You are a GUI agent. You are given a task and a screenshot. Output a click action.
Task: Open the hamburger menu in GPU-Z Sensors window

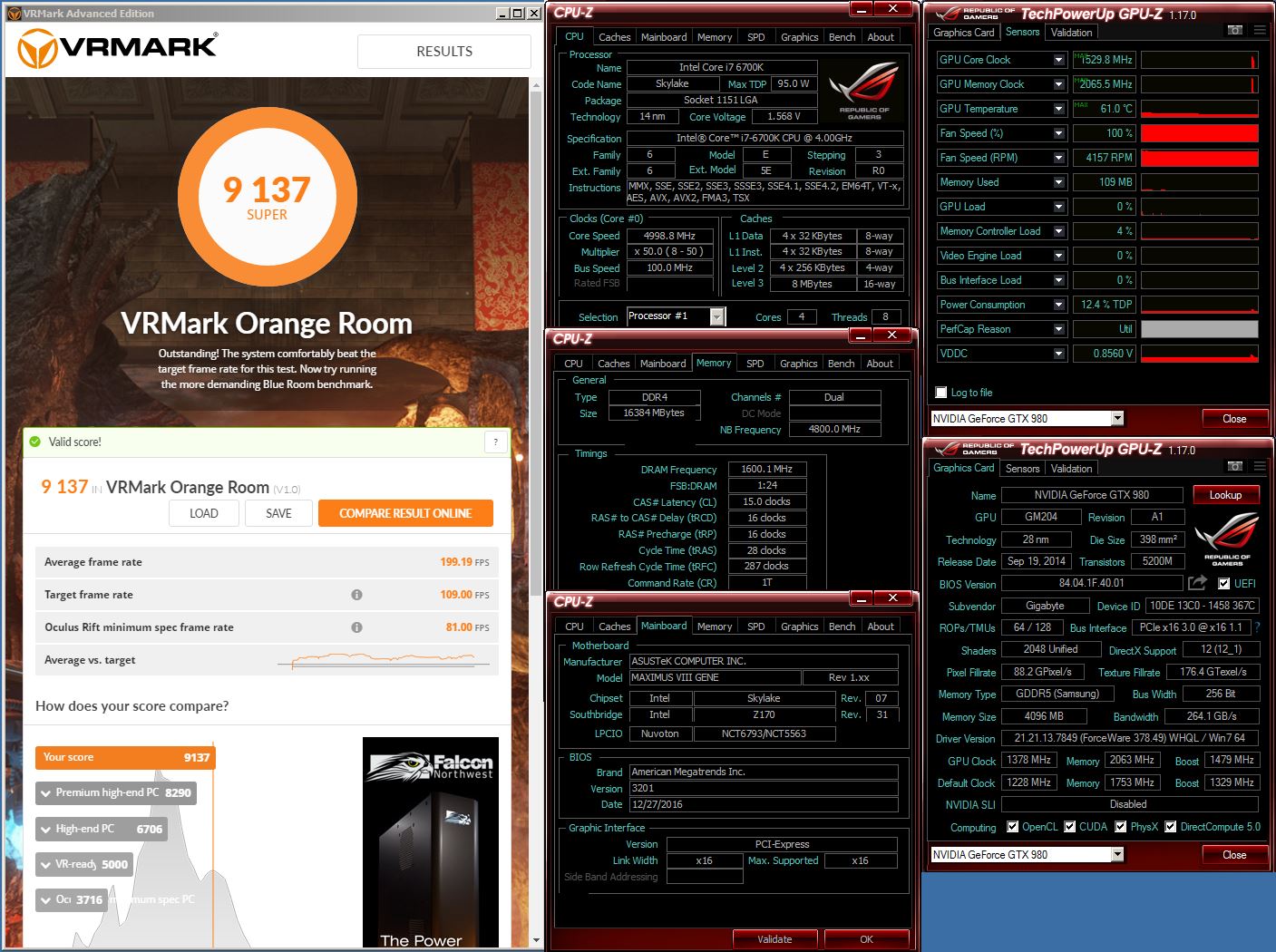[x=1260, y=31]
